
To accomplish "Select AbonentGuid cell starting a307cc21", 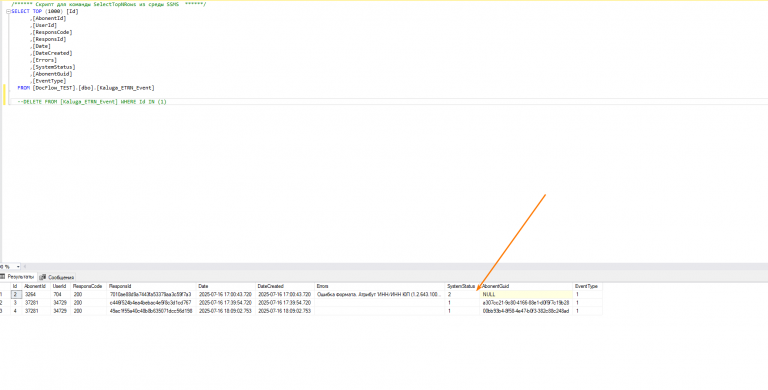I will pyautogui.click(x=526, y=303).
